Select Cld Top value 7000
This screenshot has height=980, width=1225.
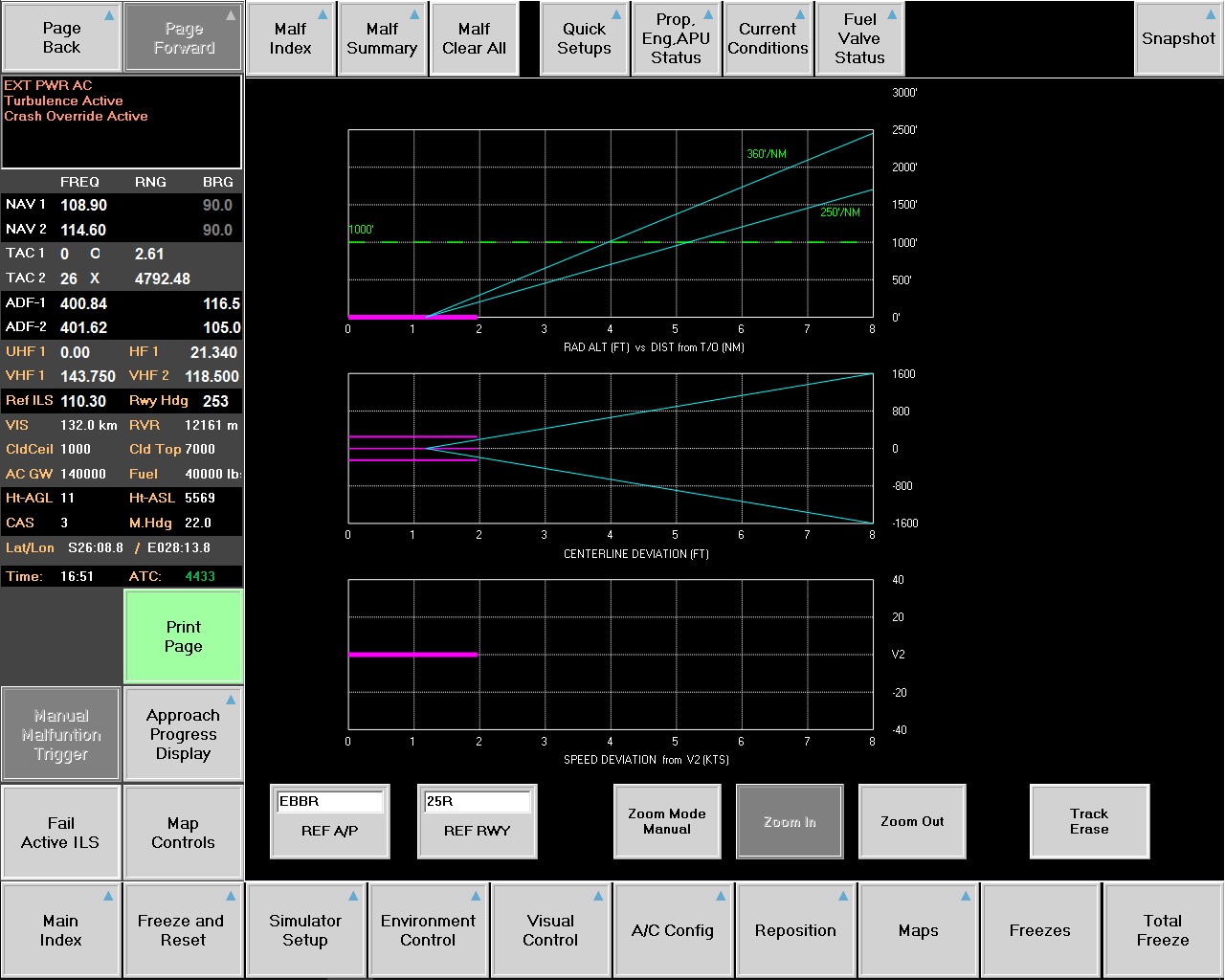200,449
